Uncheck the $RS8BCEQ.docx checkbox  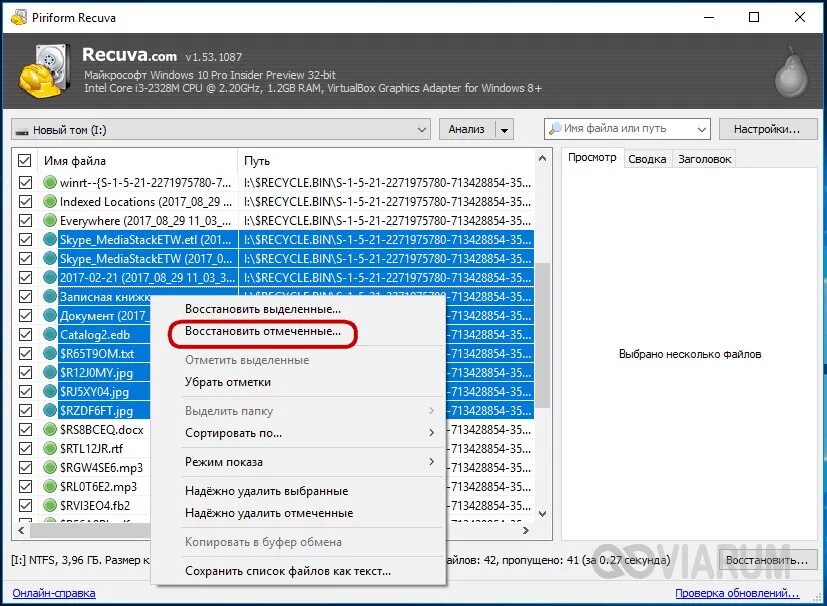[25, 429]
